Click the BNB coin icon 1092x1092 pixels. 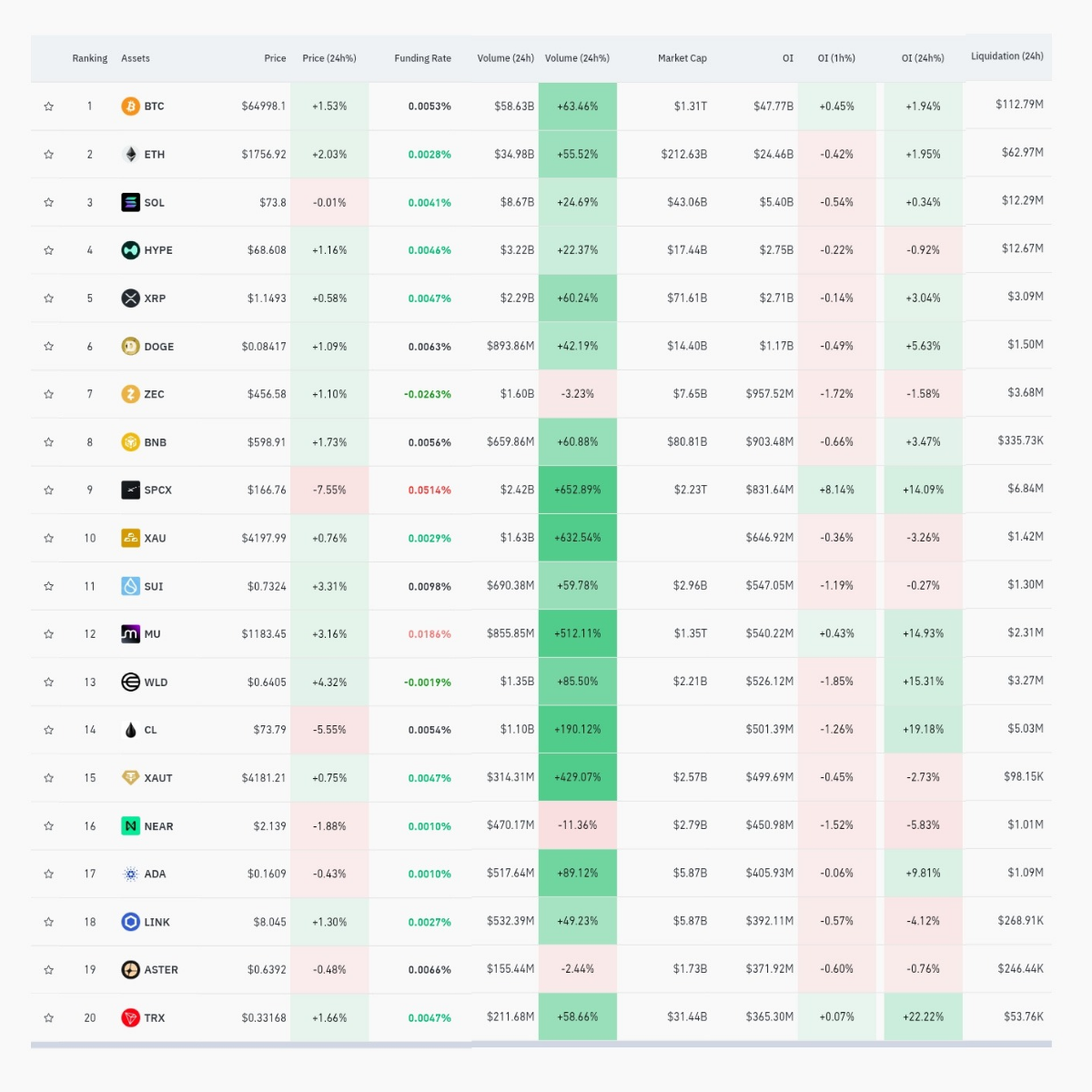(x=130, y=442)
